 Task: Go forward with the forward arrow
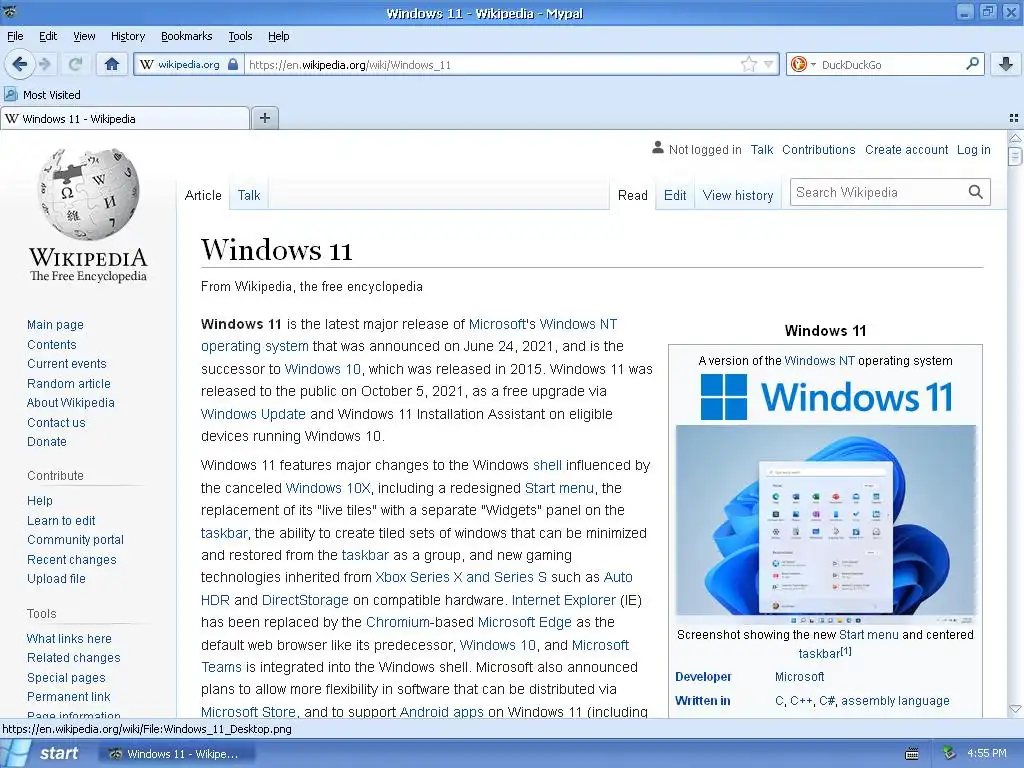click(x=45, y=64)
